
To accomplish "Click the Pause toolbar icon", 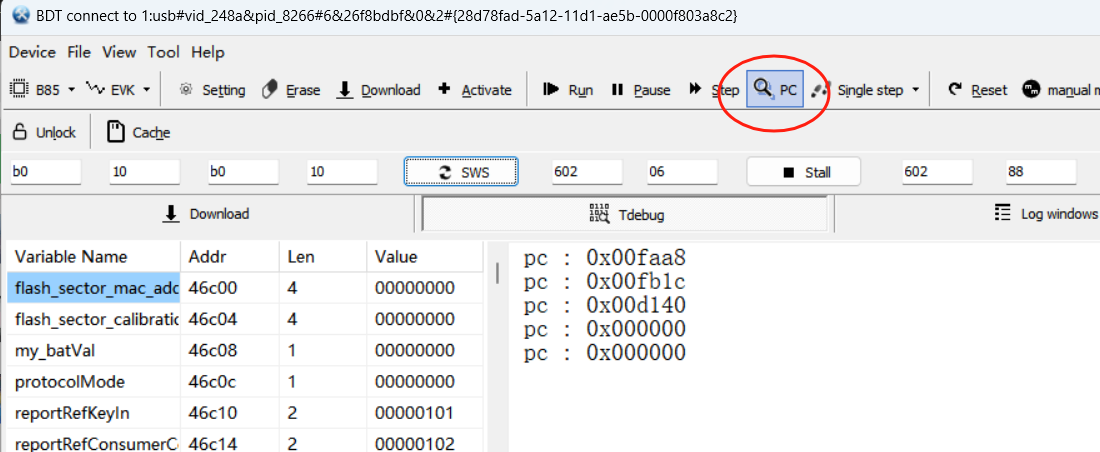I will (x=617, y=89).
